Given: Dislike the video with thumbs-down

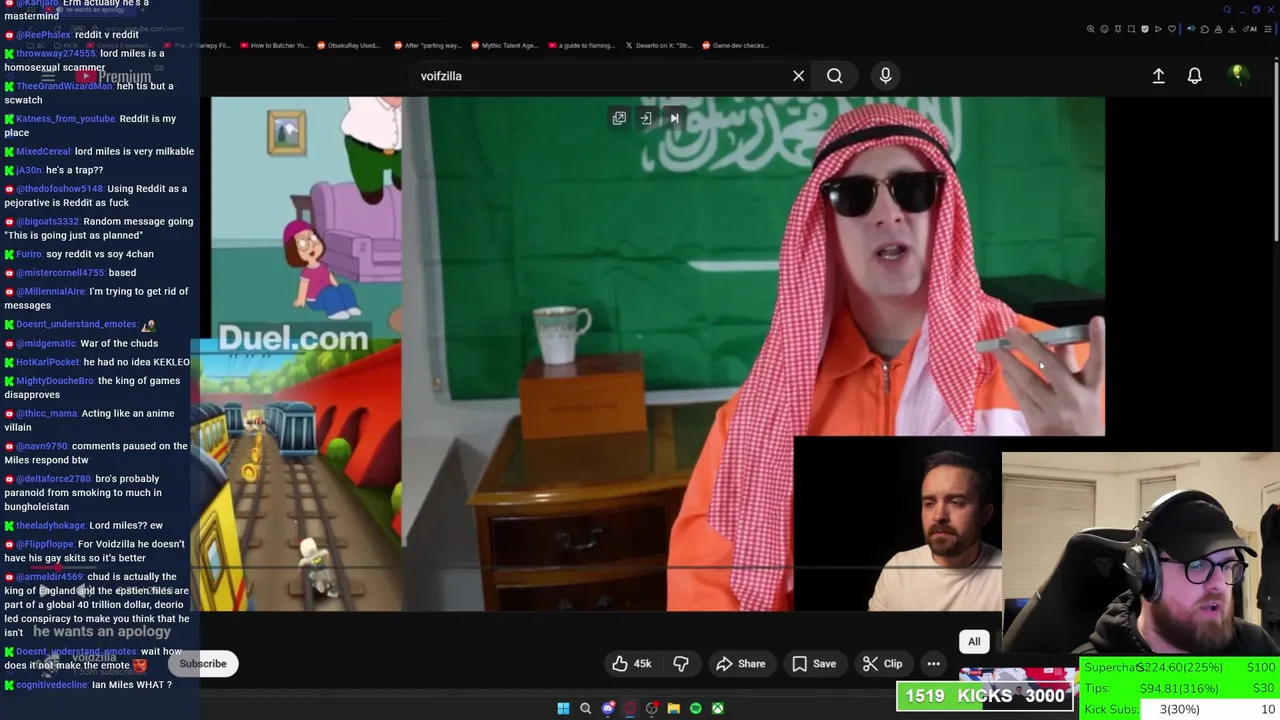Looking at the screenshot, I should click(x=681, y=664).
